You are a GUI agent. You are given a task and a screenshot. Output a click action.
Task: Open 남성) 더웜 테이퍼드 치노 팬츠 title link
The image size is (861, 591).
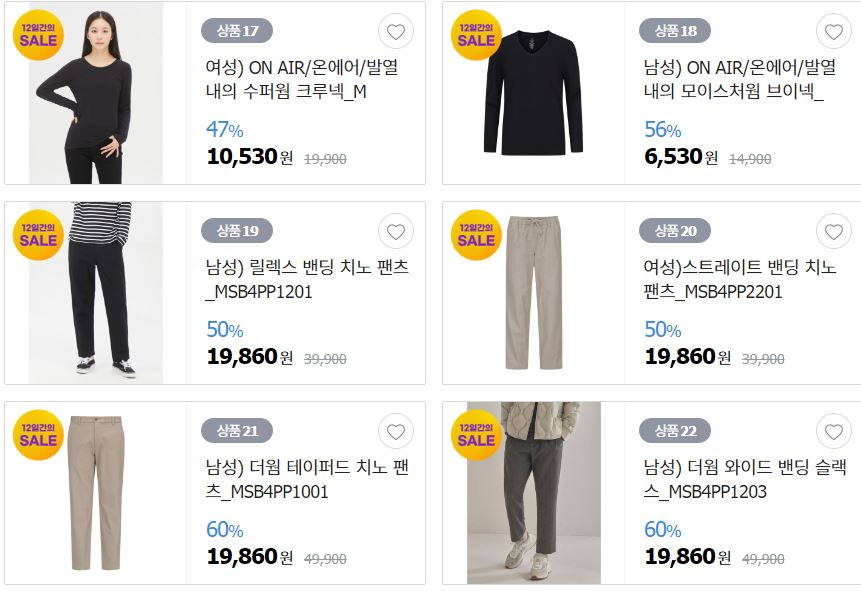[307, 479]
